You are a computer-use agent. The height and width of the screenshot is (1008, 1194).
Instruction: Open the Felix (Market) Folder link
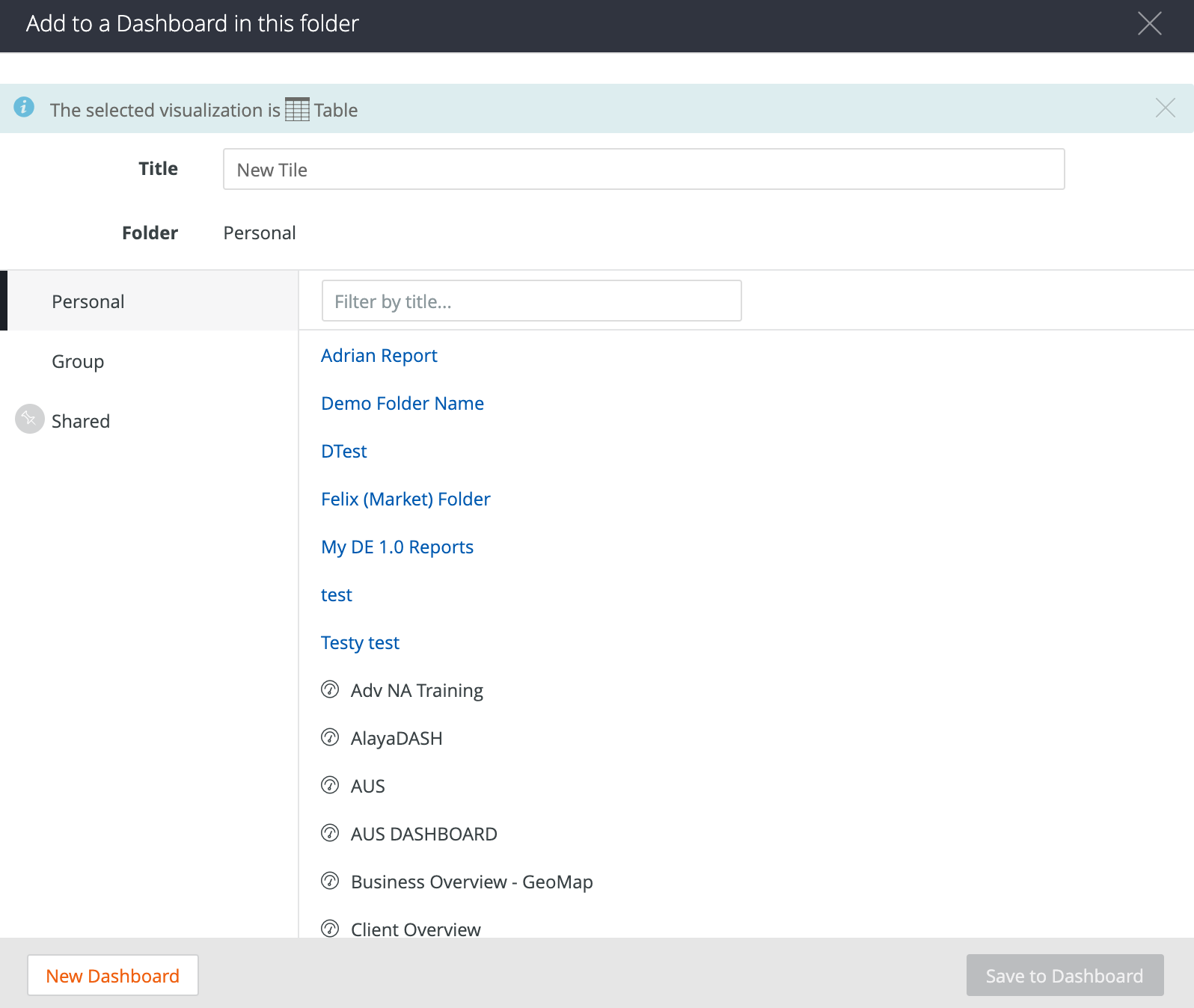(405, 499)
